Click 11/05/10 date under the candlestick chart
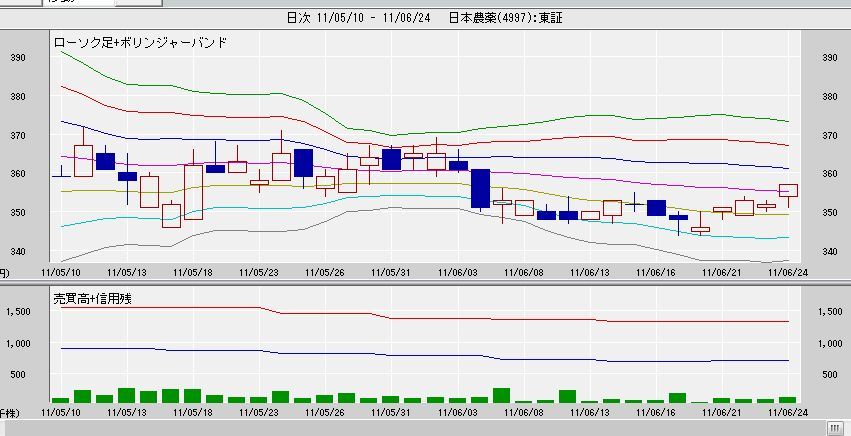851x436 pixels. [x=61, y=273]
